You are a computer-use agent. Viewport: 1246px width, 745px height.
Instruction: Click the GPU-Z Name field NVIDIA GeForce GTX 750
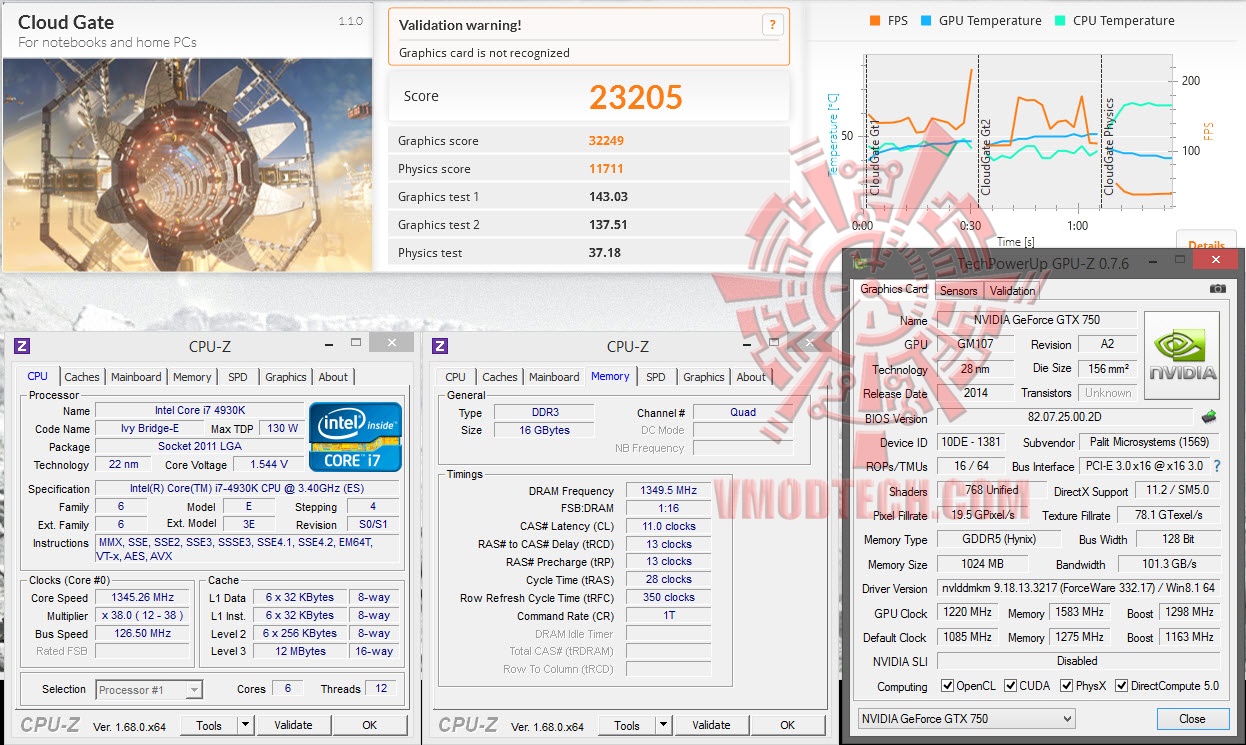(1036, 320)
